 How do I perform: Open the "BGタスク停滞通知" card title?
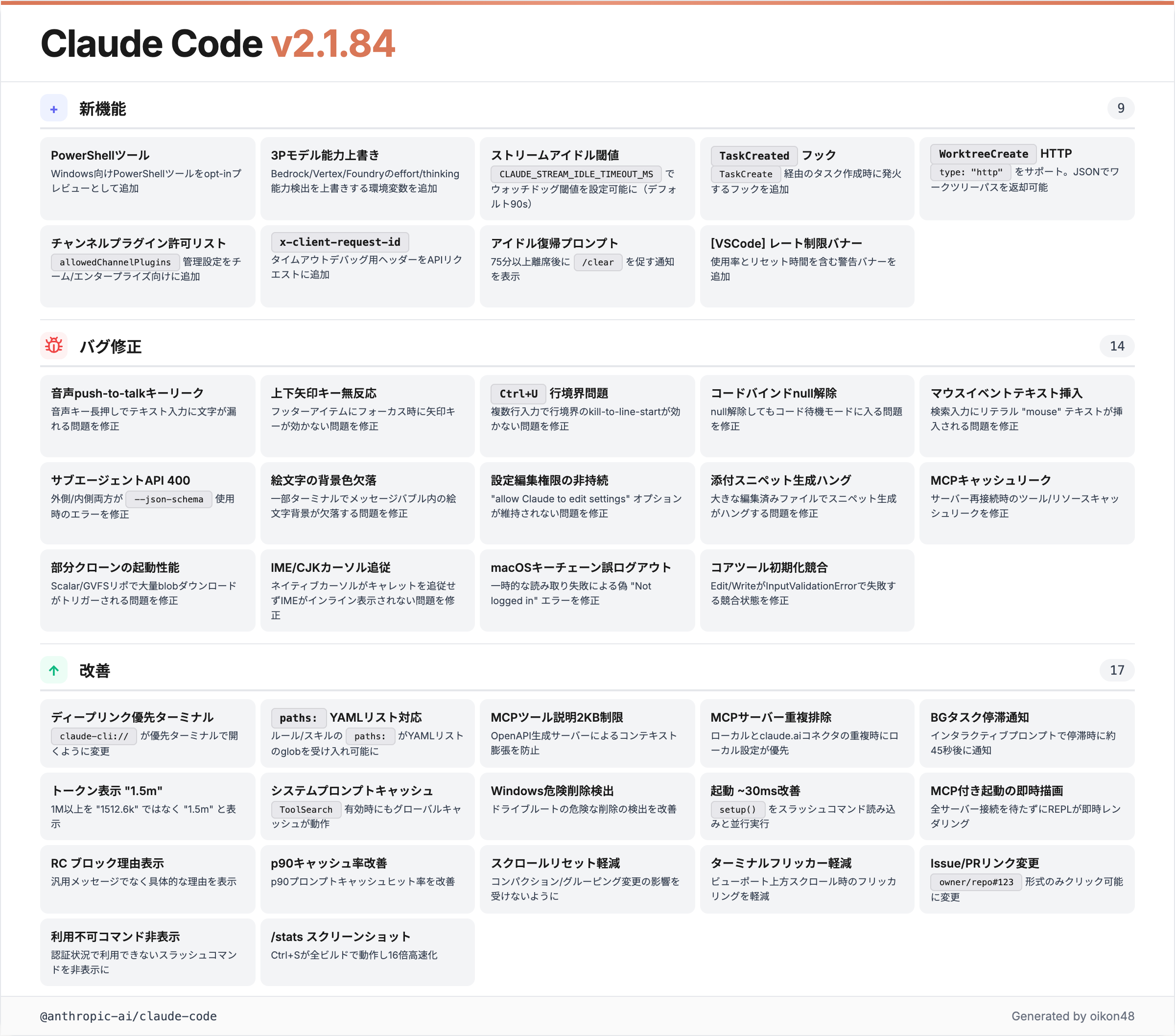coord(980,717)
